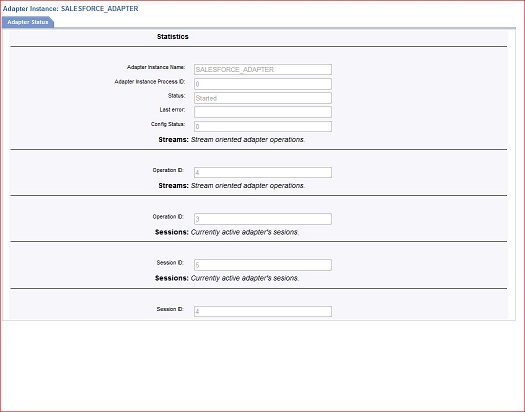This screenshot has height=412, width=525.
Task: Click the Adapter Instance: SALESFORCE_ADAPTER title
Action: point(70,9)
